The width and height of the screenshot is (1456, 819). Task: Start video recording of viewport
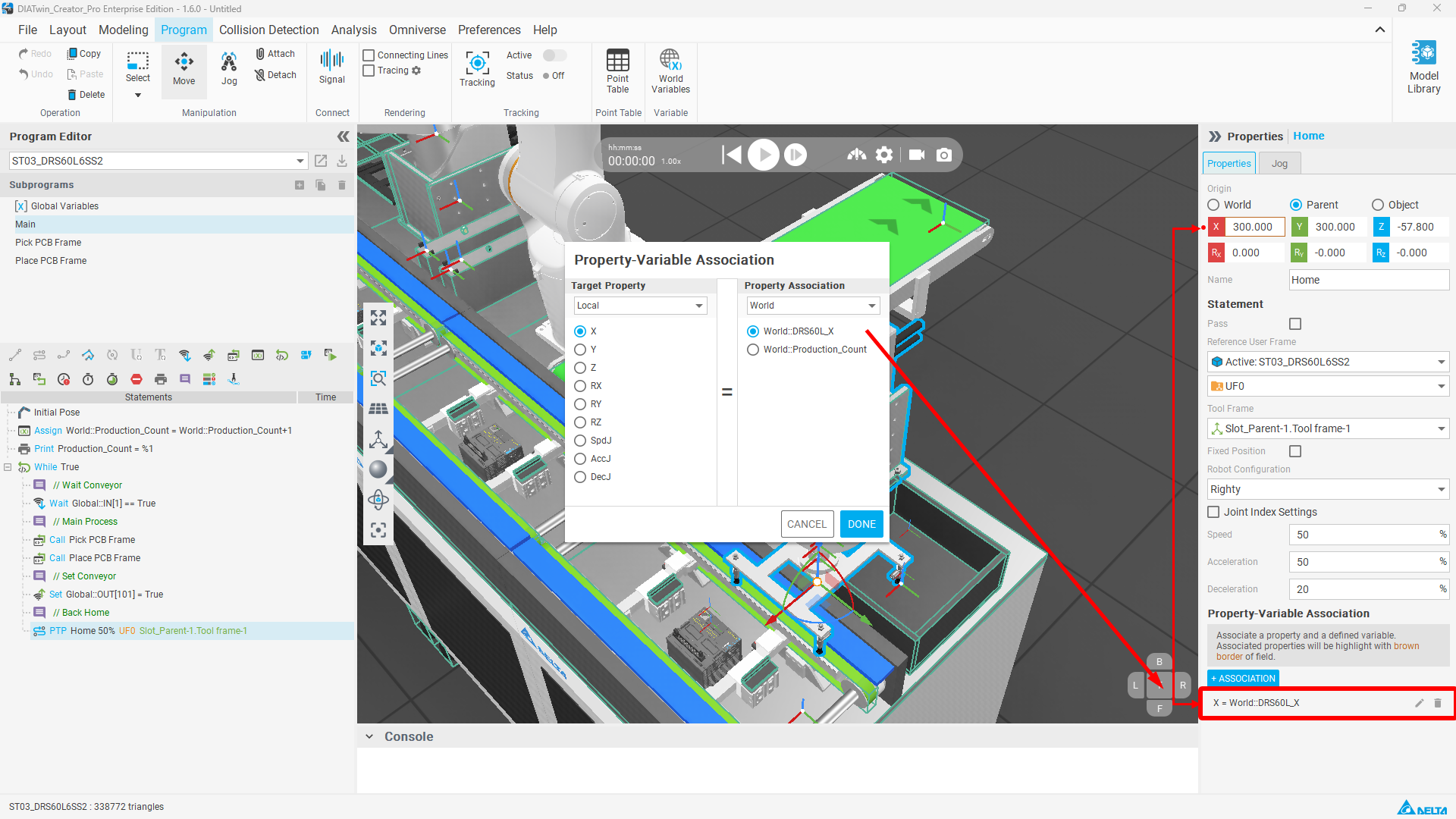click(x=917, y=155)
